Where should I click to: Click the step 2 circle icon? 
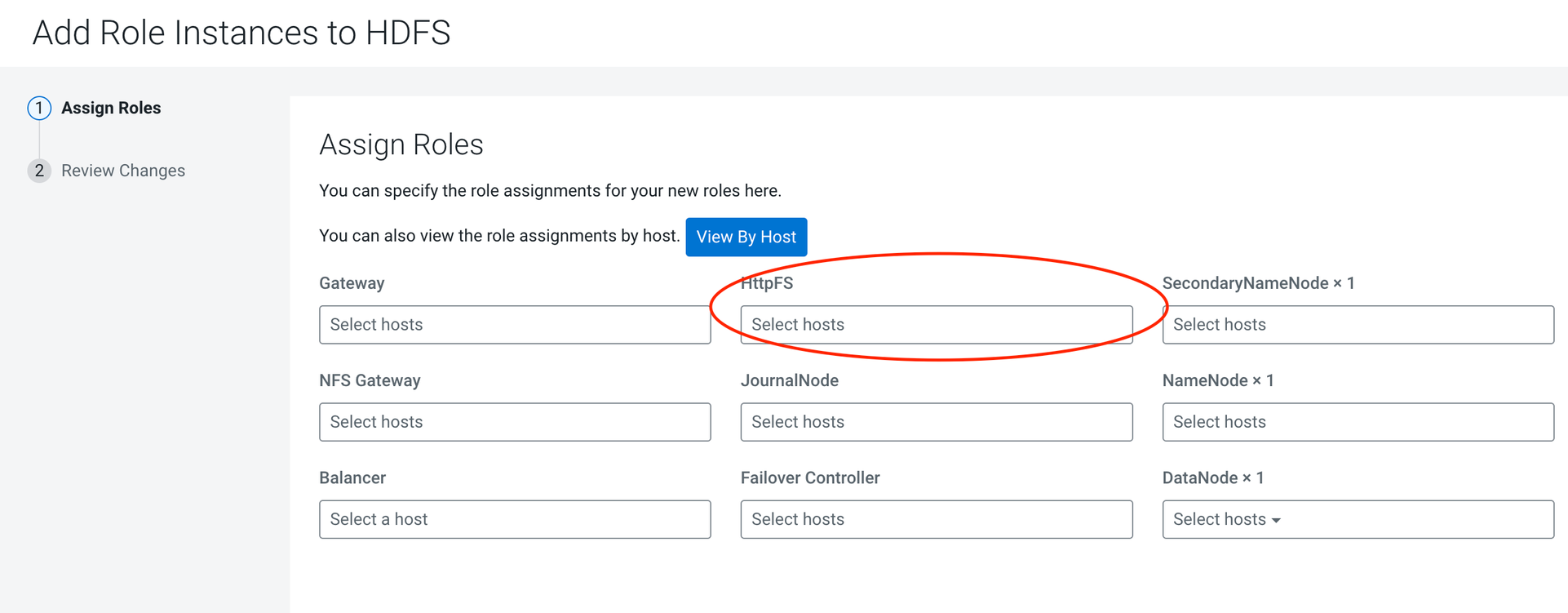pyautogui.click(x=39, y=171)
